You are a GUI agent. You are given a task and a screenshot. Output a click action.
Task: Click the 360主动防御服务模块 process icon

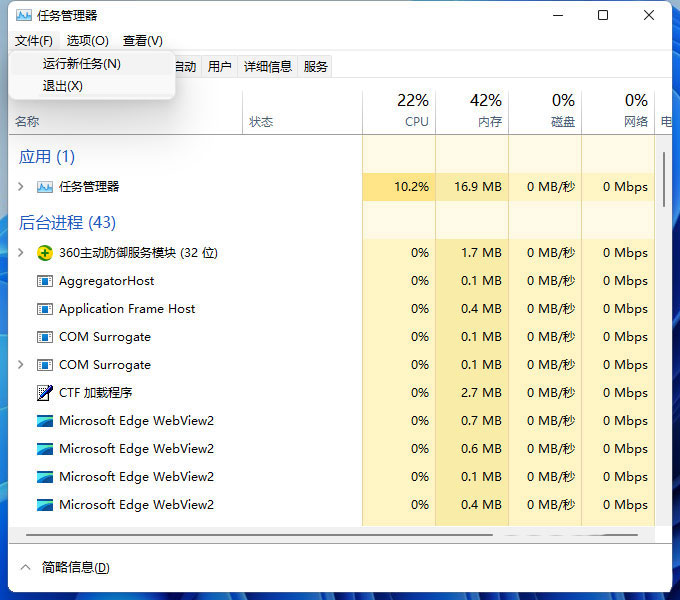pyautogui.click(x=44, y=253)
